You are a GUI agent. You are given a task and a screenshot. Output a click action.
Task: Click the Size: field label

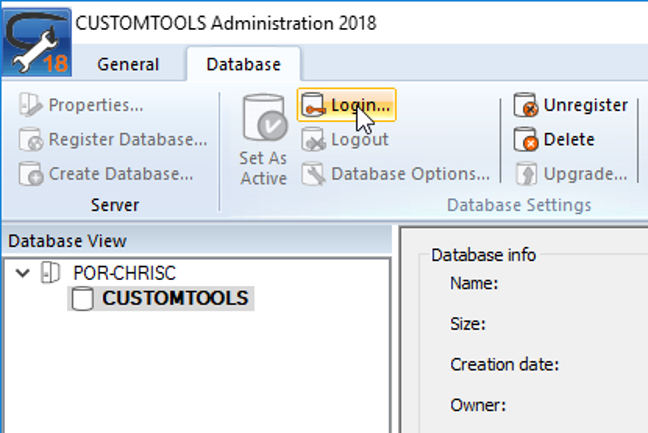click(468, 324)
